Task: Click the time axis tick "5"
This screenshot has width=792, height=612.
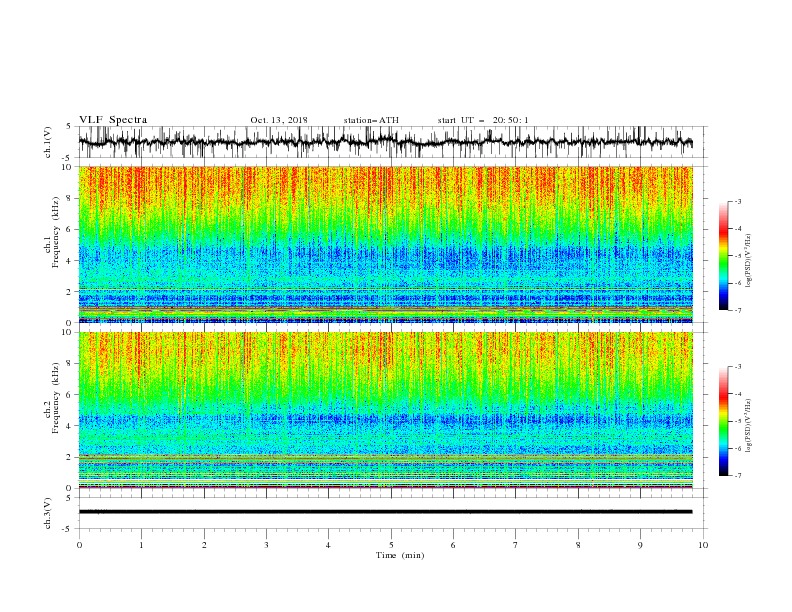Action: (x=391, y=545)
